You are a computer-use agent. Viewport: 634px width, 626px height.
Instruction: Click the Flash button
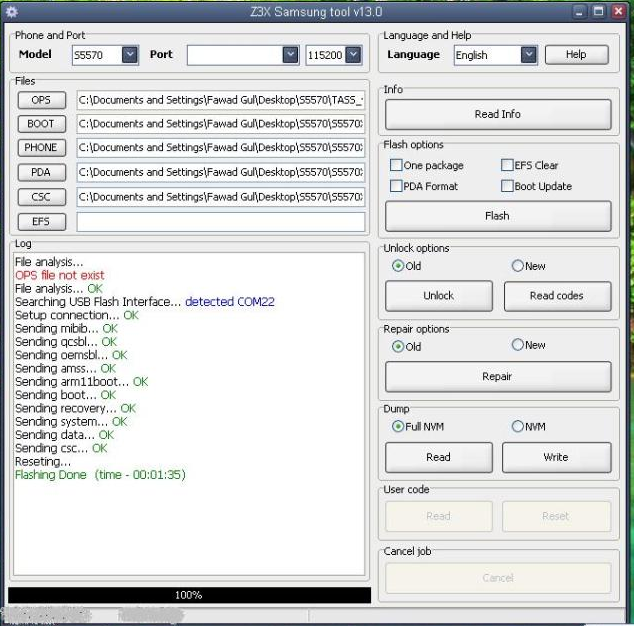click(498, 216)
